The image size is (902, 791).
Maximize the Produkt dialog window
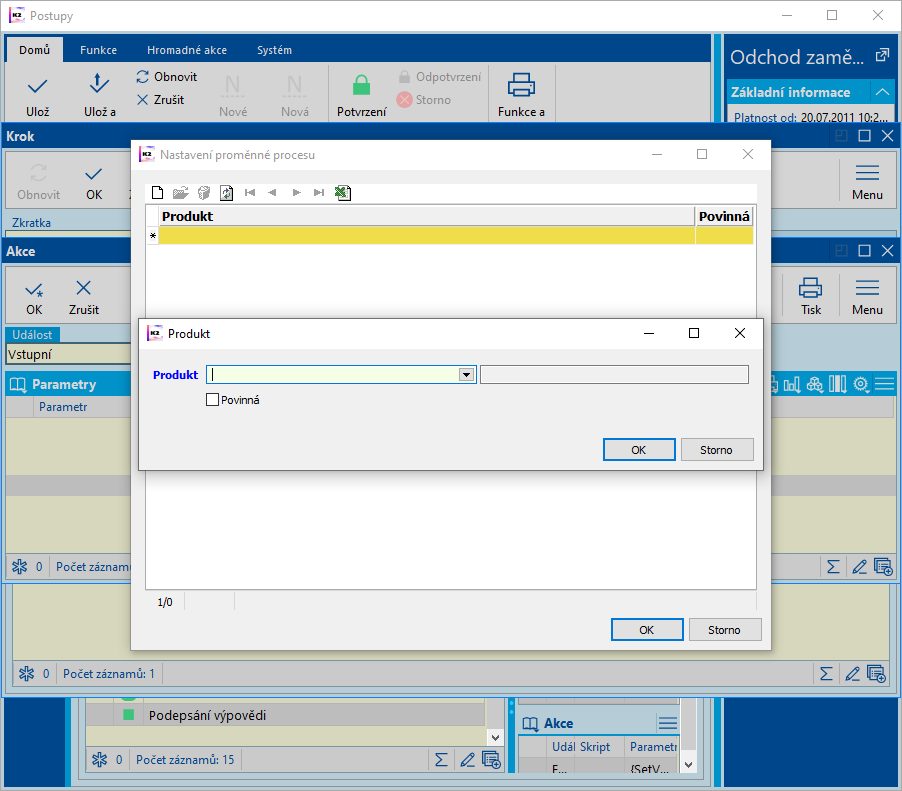point(694,333)
